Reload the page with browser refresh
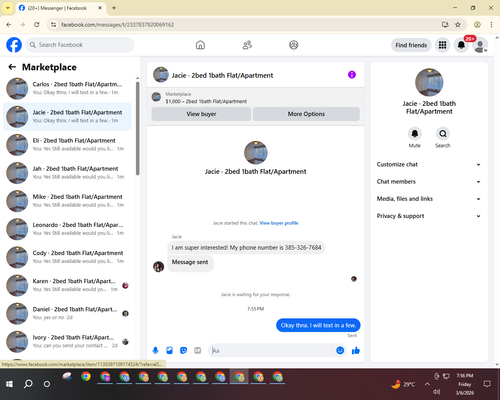 pos(37,24)
